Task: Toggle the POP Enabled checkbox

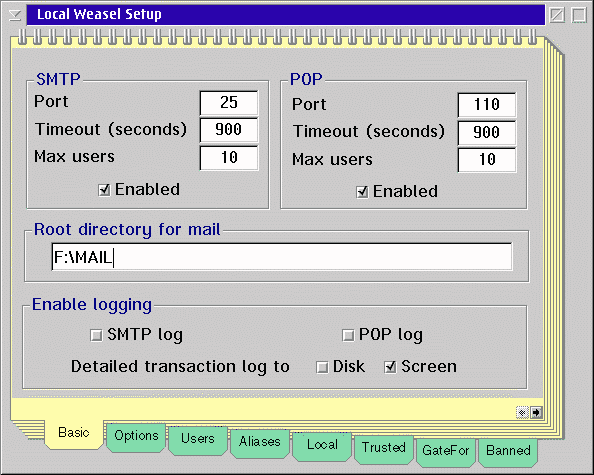Action: 362,192
